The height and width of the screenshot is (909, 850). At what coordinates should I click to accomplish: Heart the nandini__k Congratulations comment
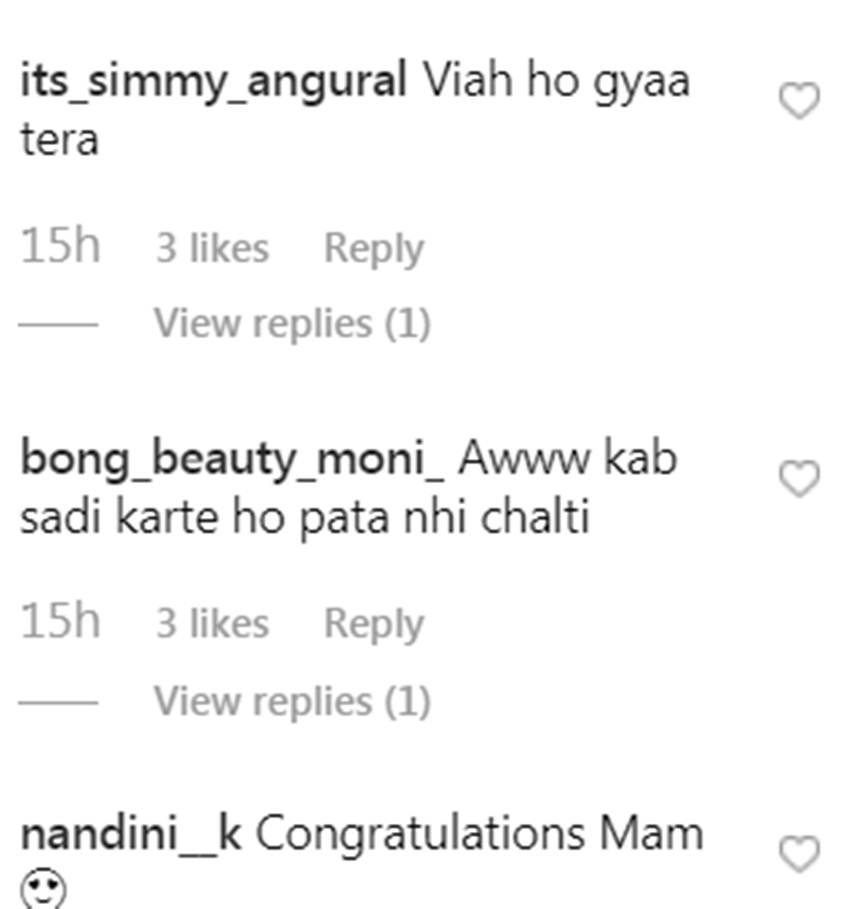click(798, 855)
